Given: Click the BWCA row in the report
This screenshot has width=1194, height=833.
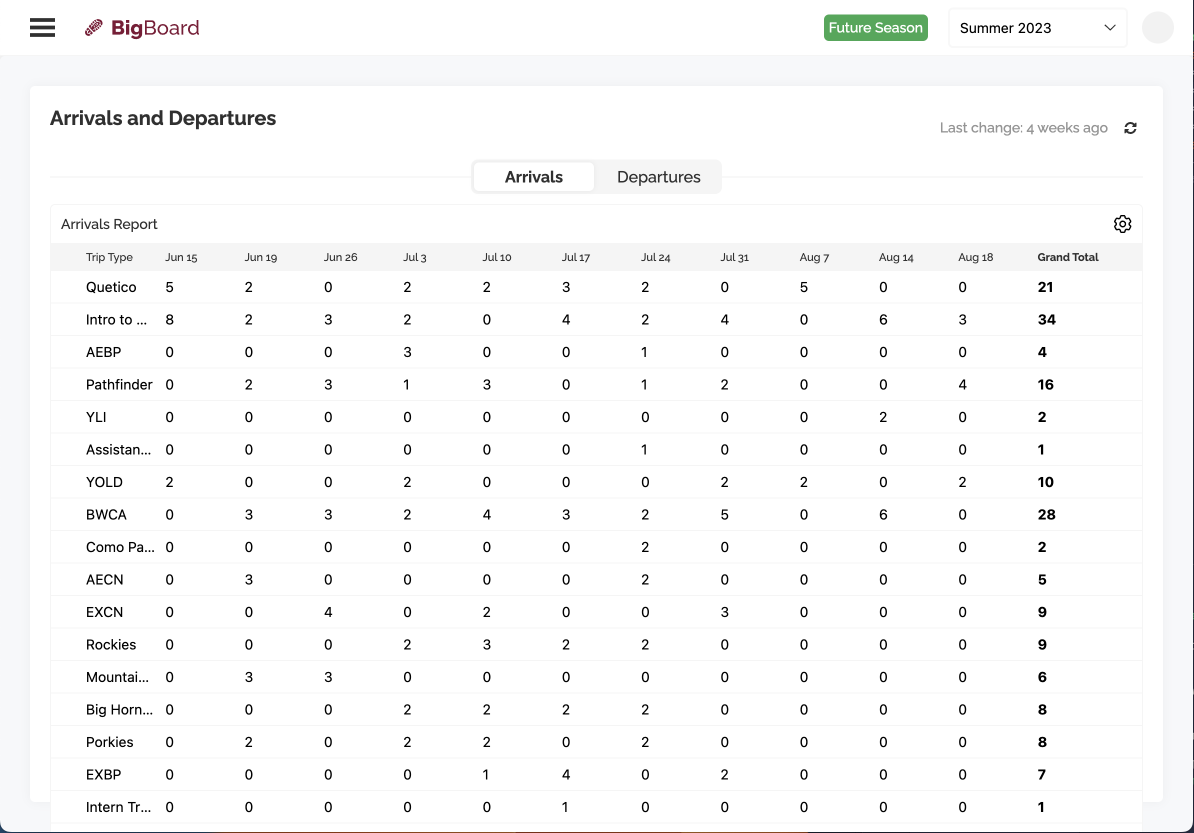Looking at the screenshot, I should point(106,514).
